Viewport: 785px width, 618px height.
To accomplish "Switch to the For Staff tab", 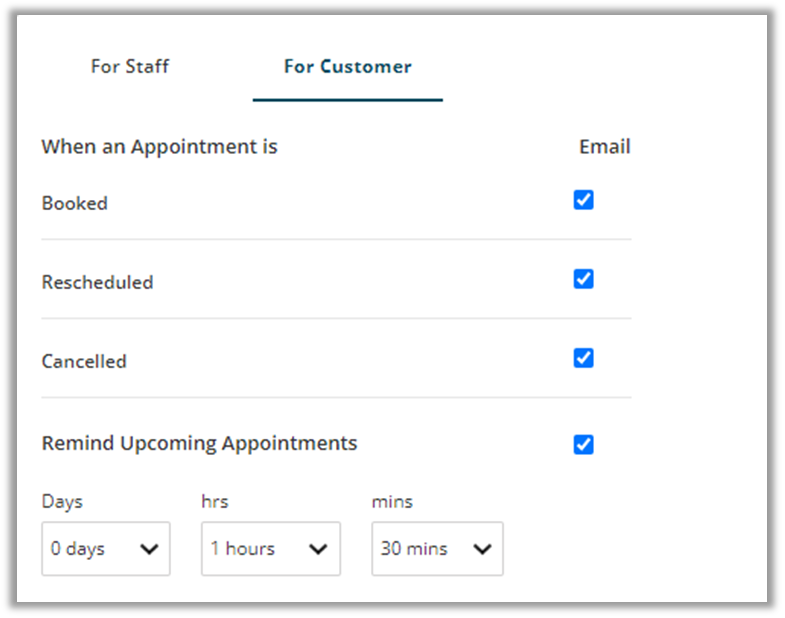I will point(130,67).
